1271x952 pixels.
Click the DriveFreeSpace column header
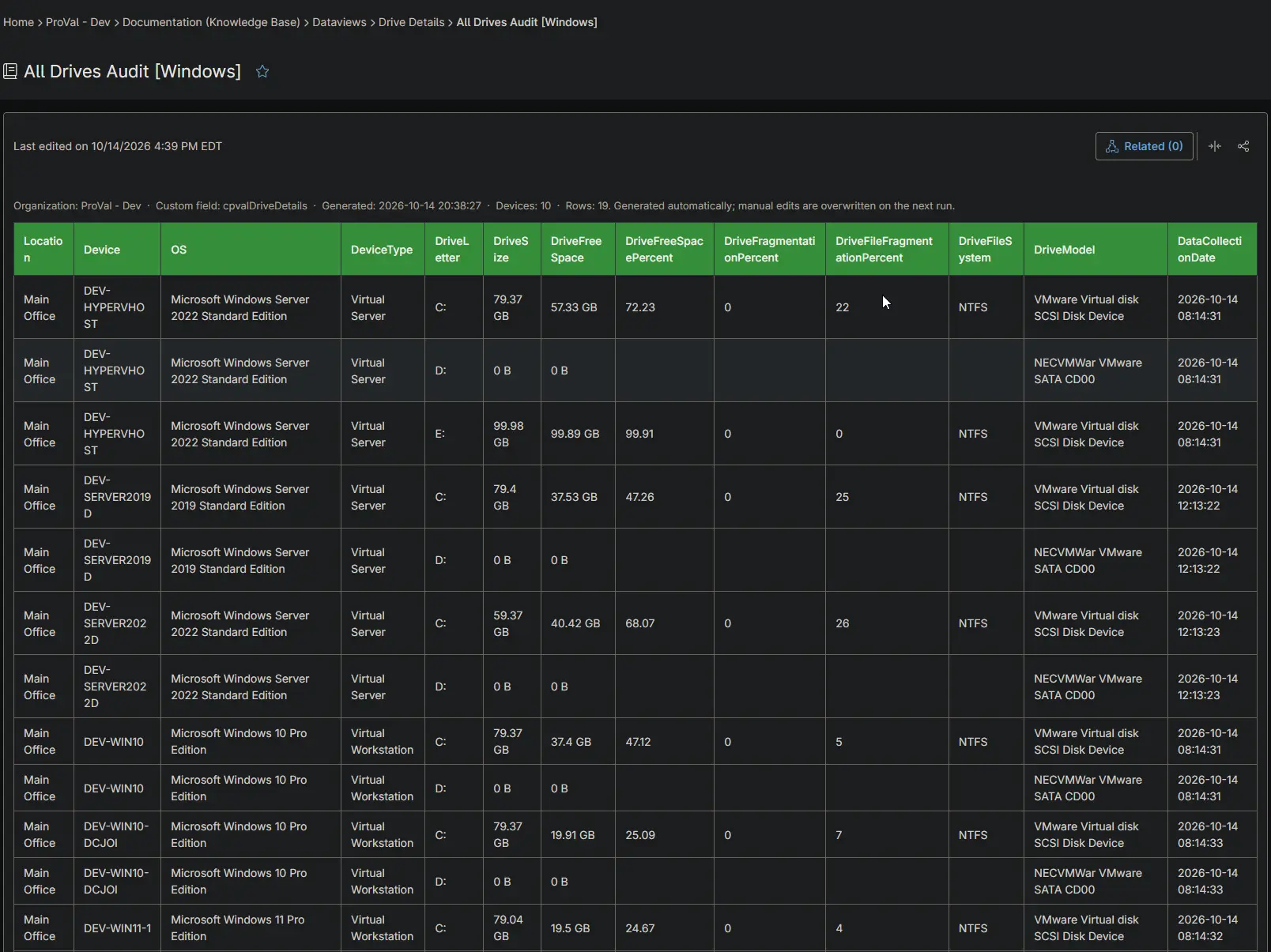click(x=578, y=249)
